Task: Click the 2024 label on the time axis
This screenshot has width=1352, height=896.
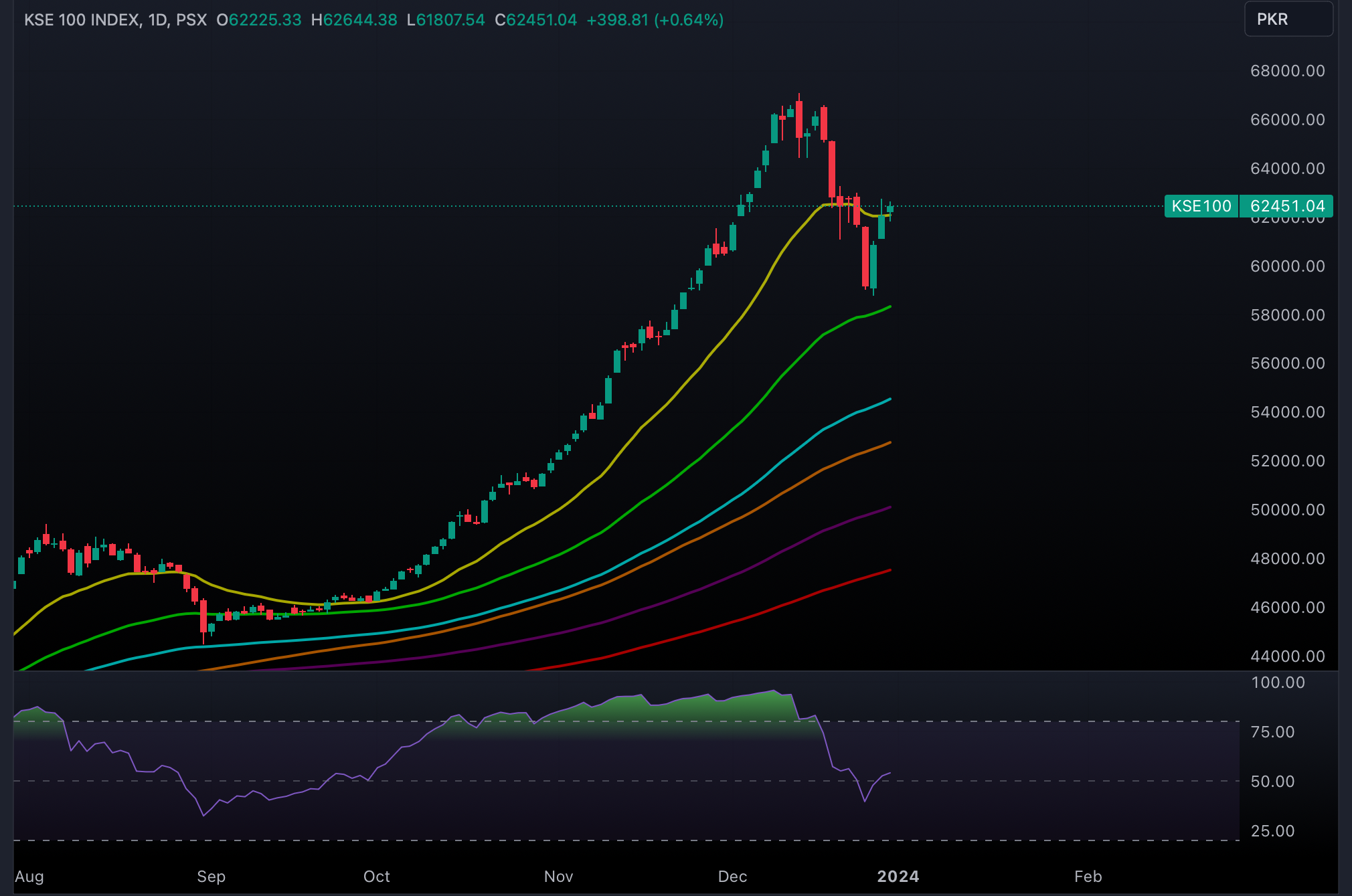Action: [900, 876]
